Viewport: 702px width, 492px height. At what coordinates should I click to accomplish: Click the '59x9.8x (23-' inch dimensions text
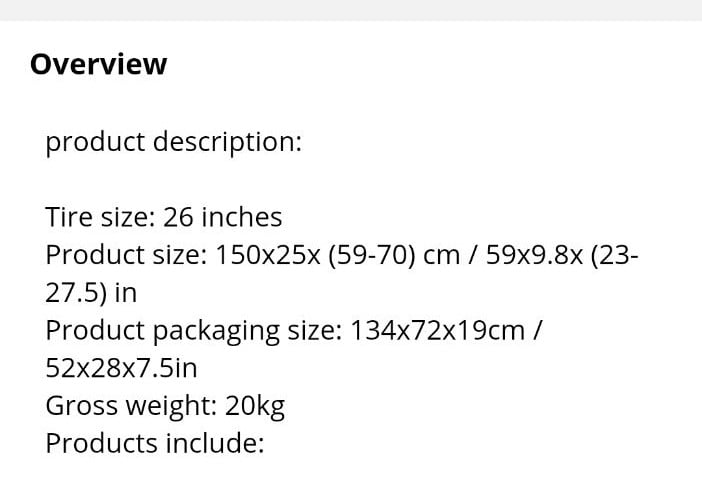pyautogui.click(x=562, y=255)
